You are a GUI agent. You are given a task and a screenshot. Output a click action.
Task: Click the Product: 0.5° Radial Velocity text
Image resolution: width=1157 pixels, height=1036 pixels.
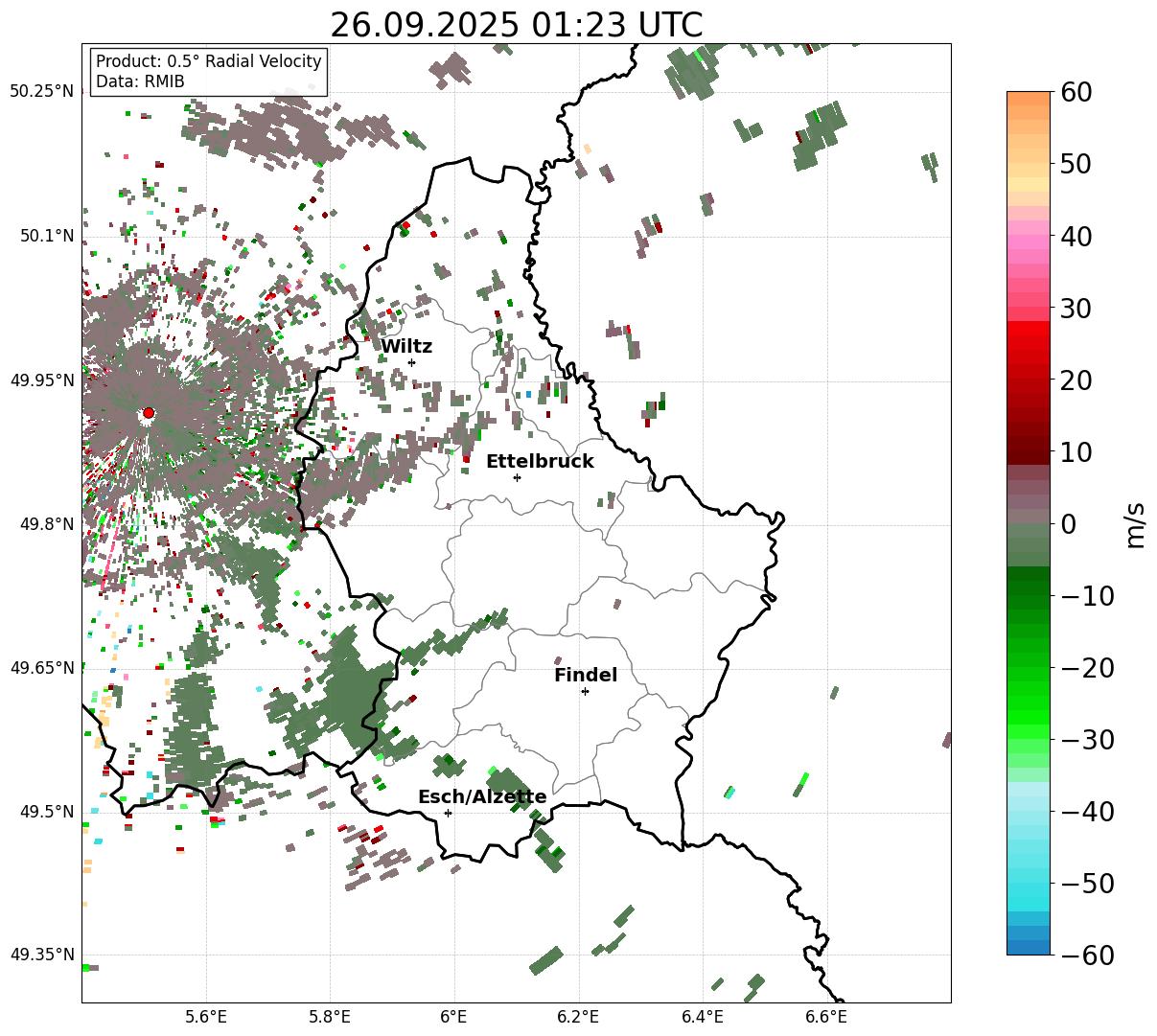pyautogui.click(x=208, y=61)
